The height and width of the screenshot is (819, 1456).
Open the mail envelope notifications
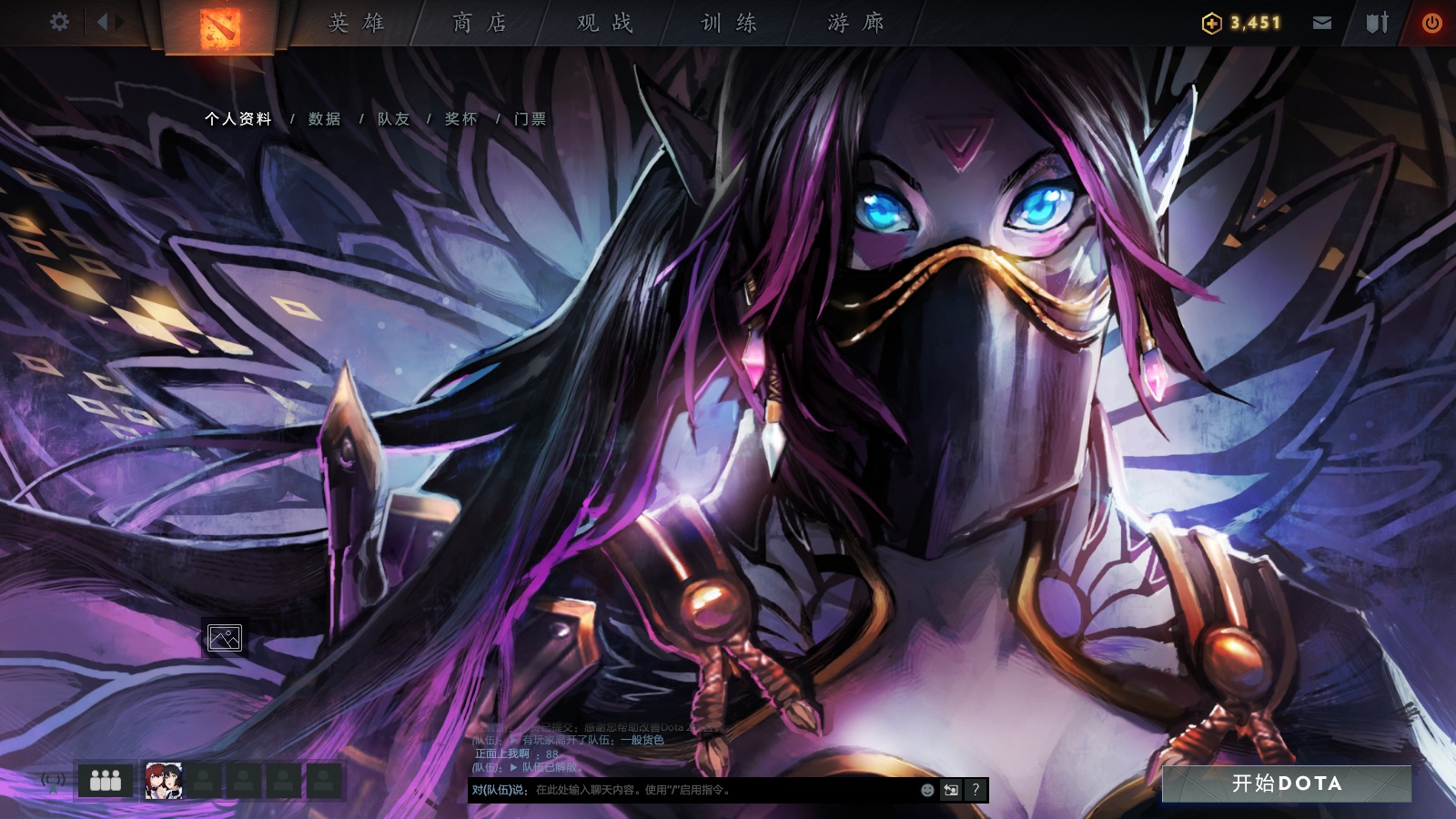pos(1321,23)
